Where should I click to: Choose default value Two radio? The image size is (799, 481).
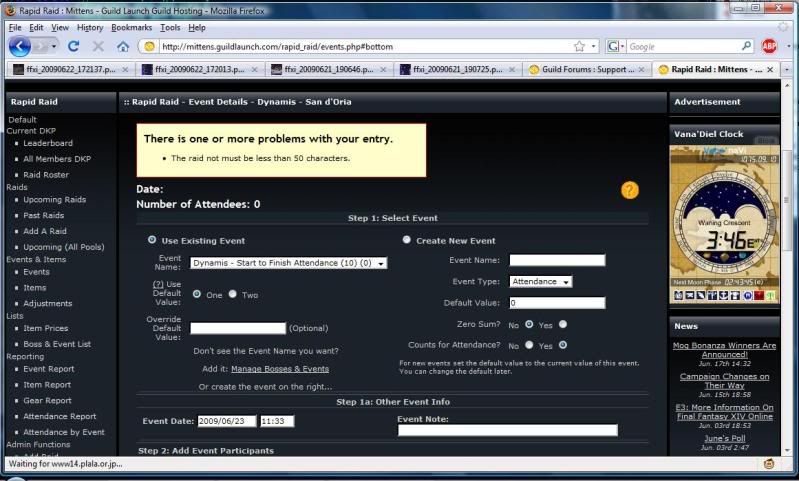coord(232,294)
